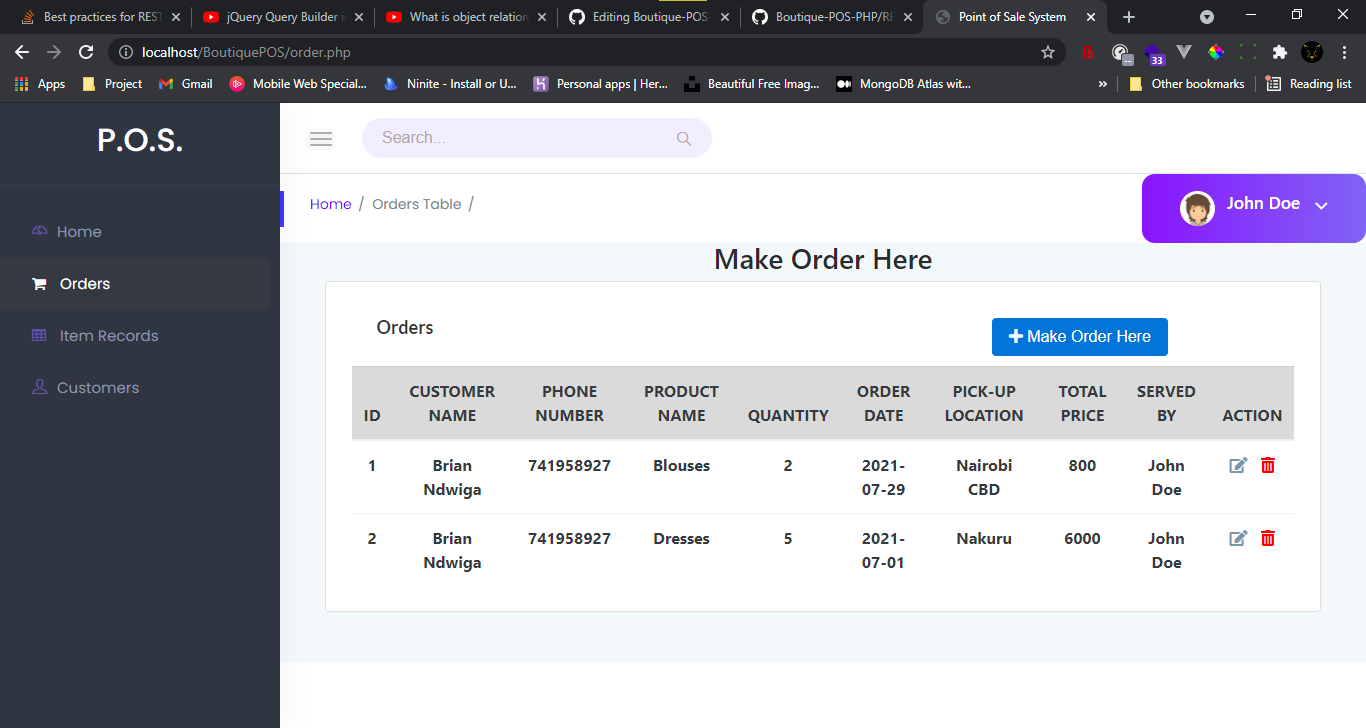Switch to the Best practices for REST tab
1366x728 pixels.
click(x=100, y=17)
